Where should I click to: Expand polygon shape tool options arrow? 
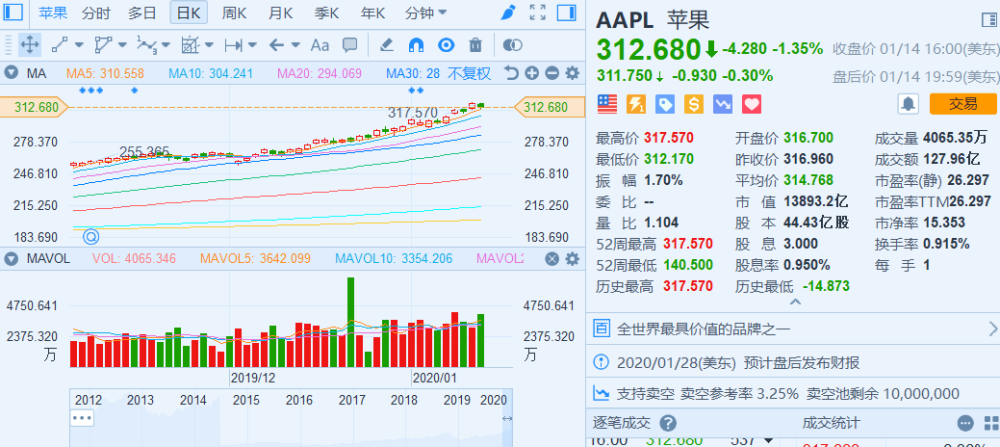pos(122,45)
